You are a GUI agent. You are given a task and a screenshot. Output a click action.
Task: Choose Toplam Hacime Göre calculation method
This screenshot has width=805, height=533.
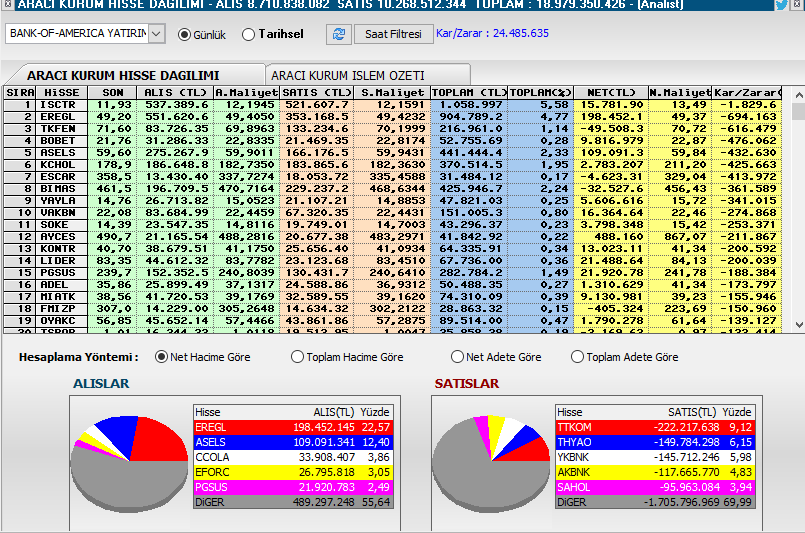pos(297,357)
